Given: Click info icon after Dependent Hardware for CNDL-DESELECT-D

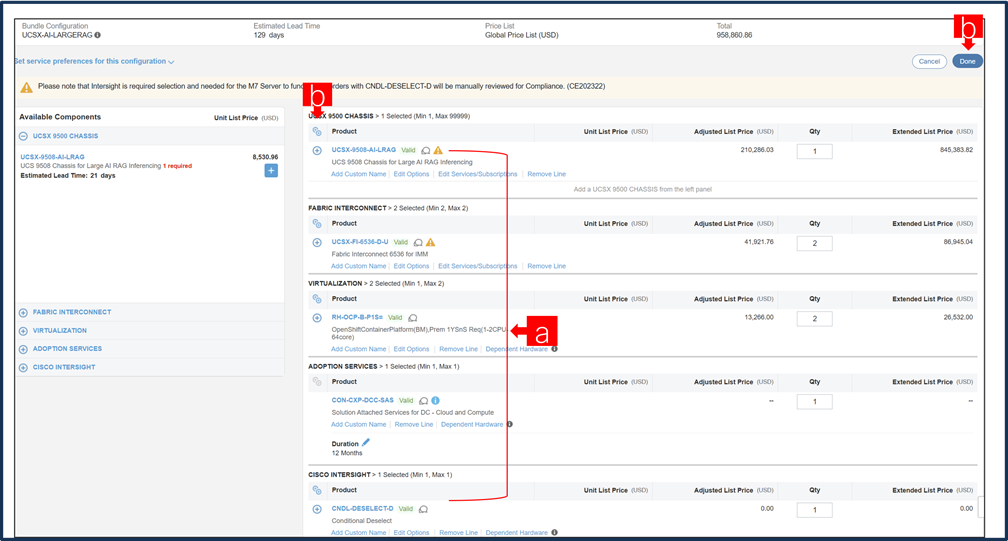Looking at the screenshot, I should pyautogui.click(x=554, y=533).
